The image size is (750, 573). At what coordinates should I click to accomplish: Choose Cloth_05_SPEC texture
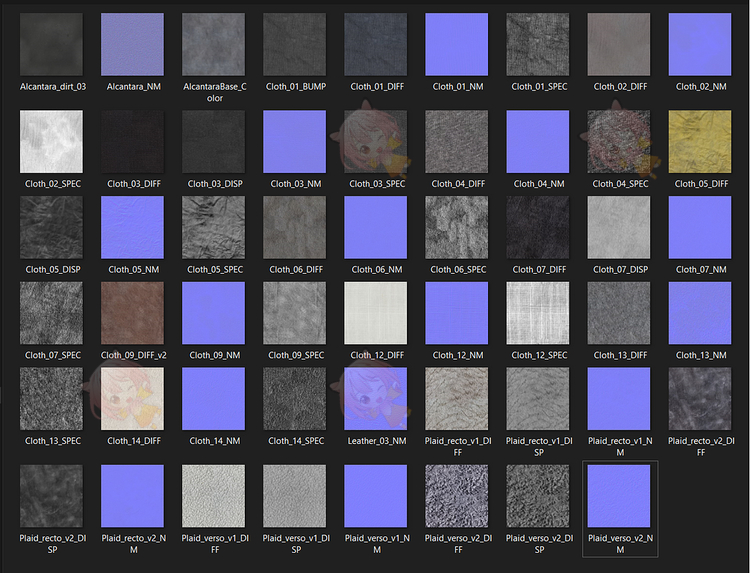(213, 227)
